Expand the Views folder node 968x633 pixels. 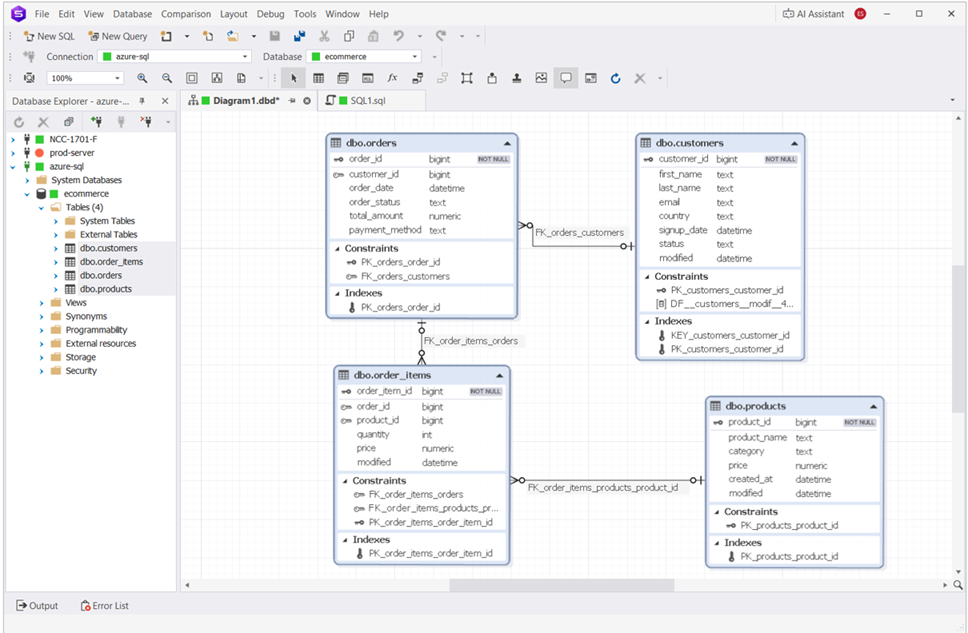(x=41, y=303)
